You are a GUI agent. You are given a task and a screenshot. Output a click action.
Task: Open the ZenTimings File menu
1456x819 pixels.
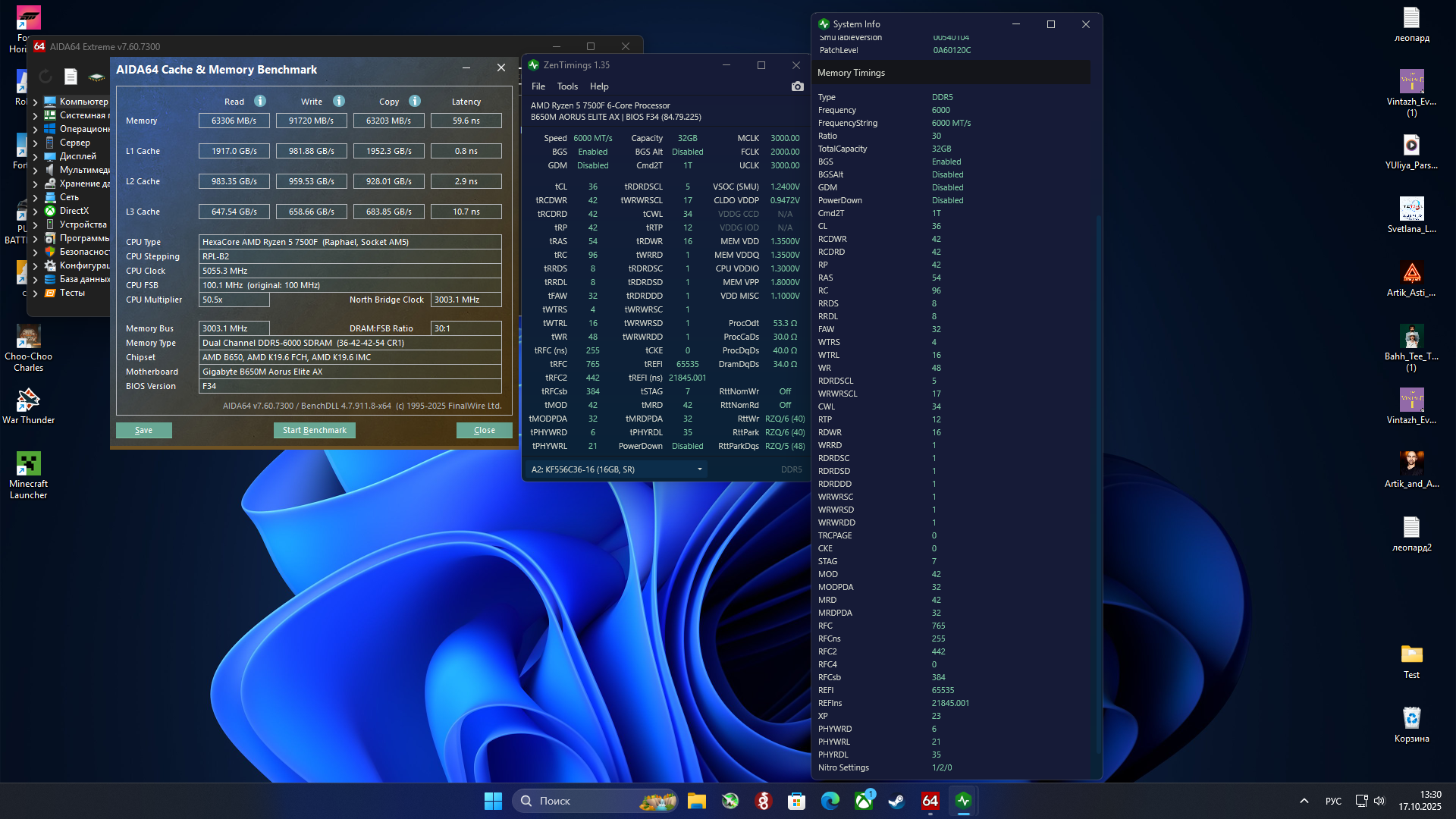[x=538, y=86]
